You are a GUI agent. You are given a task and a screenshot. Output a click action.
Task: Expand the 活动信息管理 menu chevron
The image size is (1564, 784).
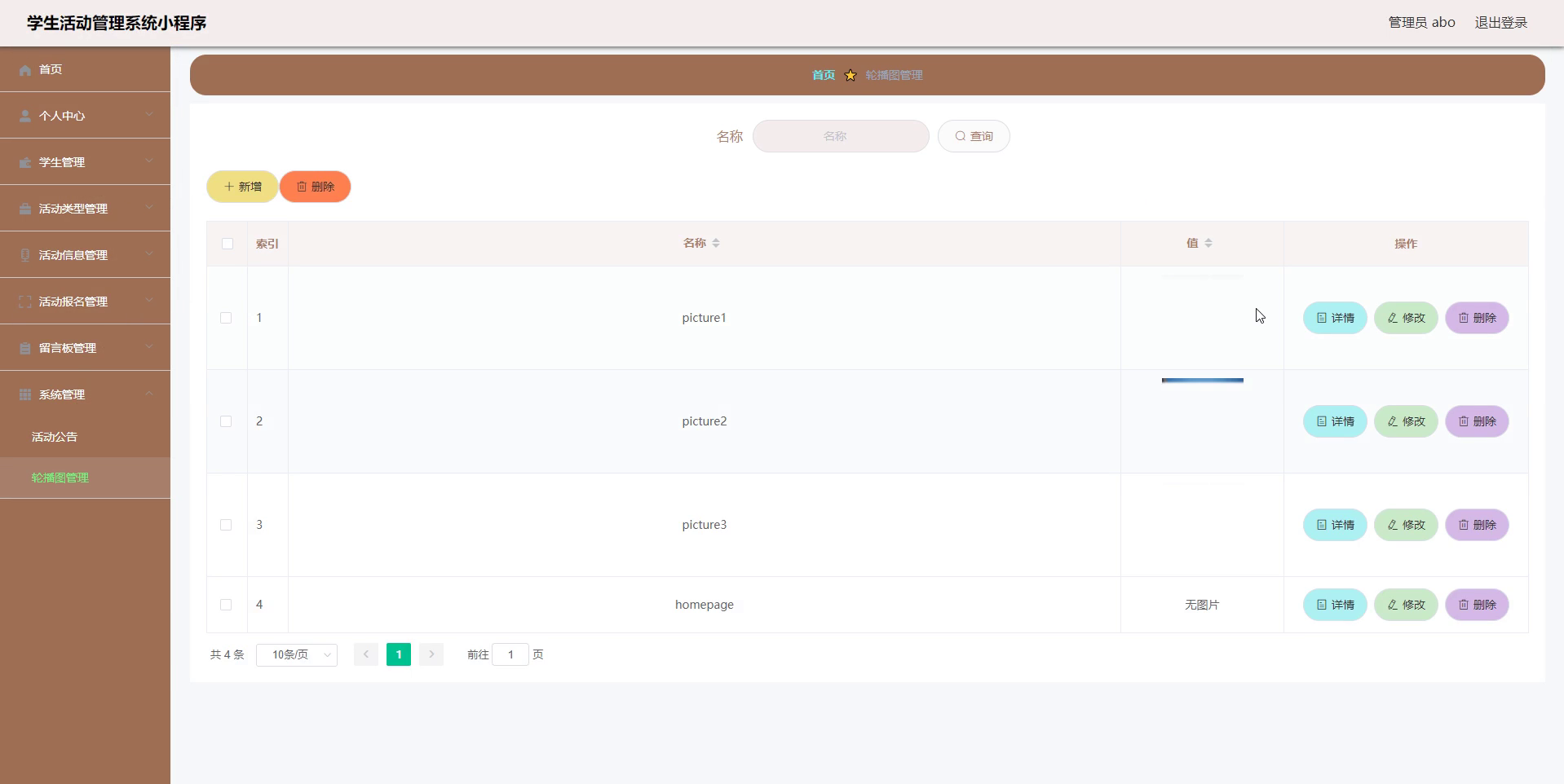click(x=149, y=254)
